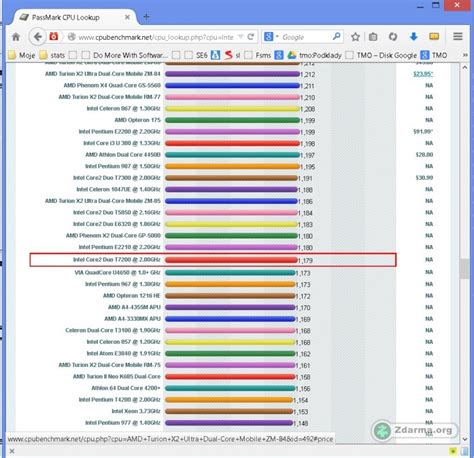Open AMD A4-3330MX APU link
Image resolution: width=474 pixels, height=458 pixels.
click(x=132, y=319)
